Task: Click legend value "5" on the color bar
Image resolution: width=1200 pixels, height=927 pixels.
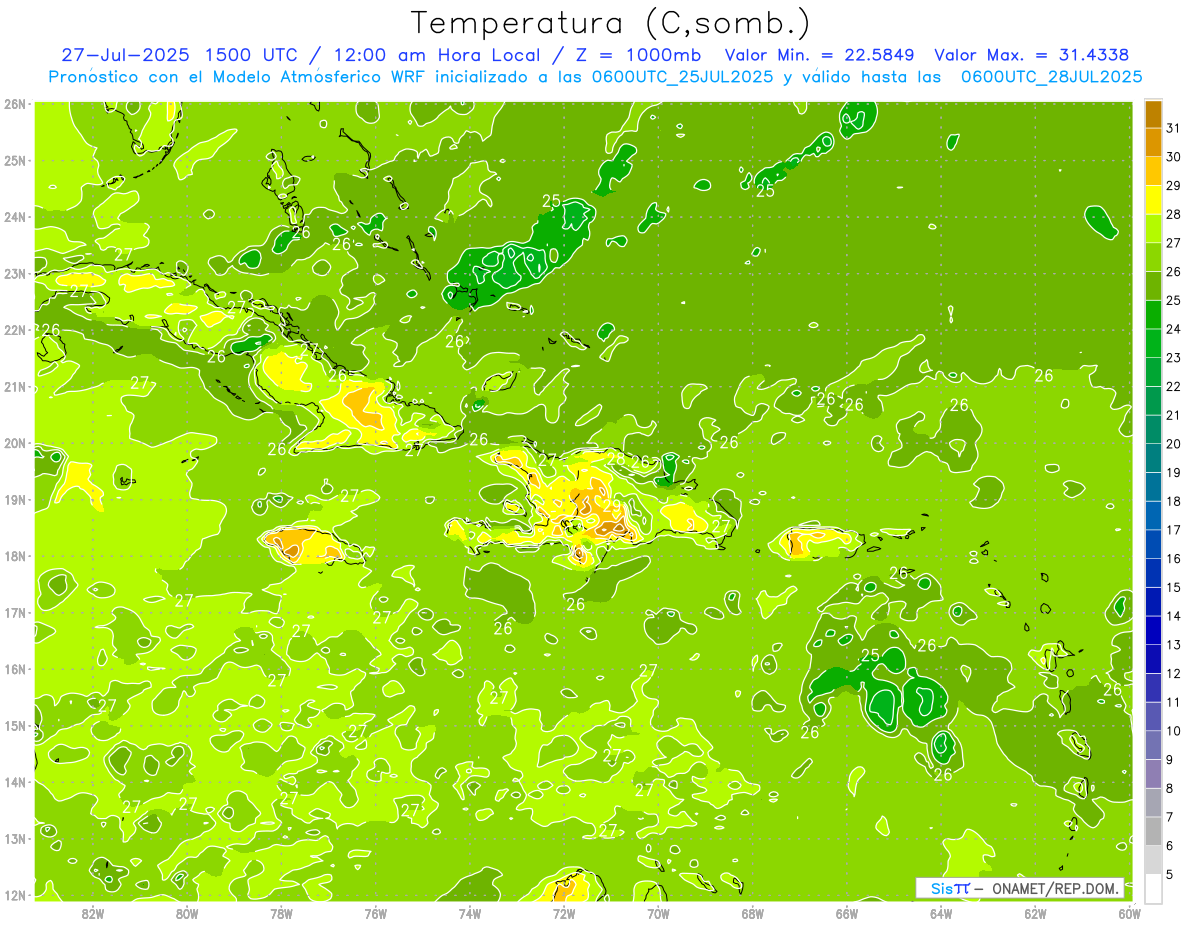Action: [1171, 875]
